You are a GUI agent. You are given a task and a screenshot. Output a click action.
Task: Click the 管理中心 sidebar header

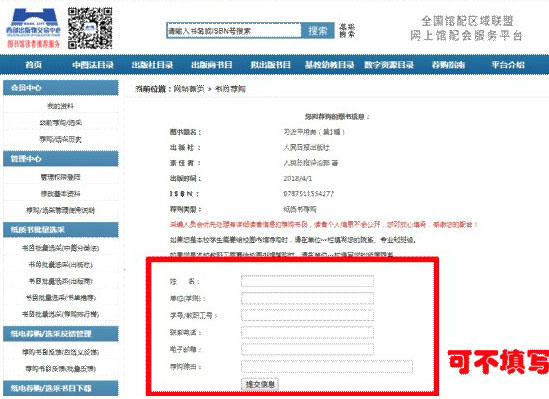[x=61, y=159]
